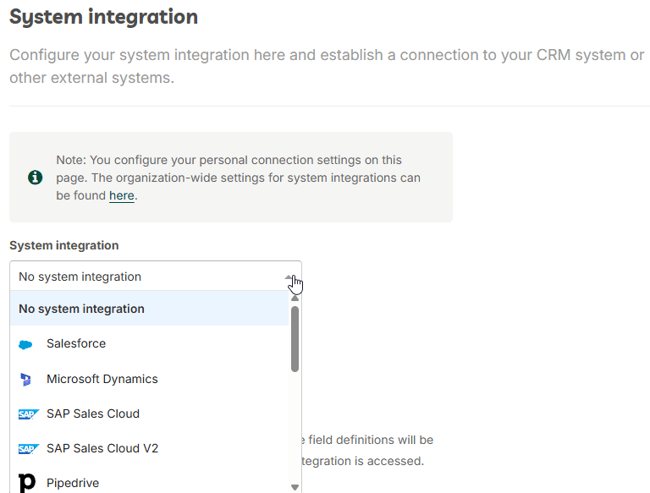Choose Microsoft Dynamics from the list
Viewport: 650px width, 493px height.
pyautogui.click(x=149, y=379)
